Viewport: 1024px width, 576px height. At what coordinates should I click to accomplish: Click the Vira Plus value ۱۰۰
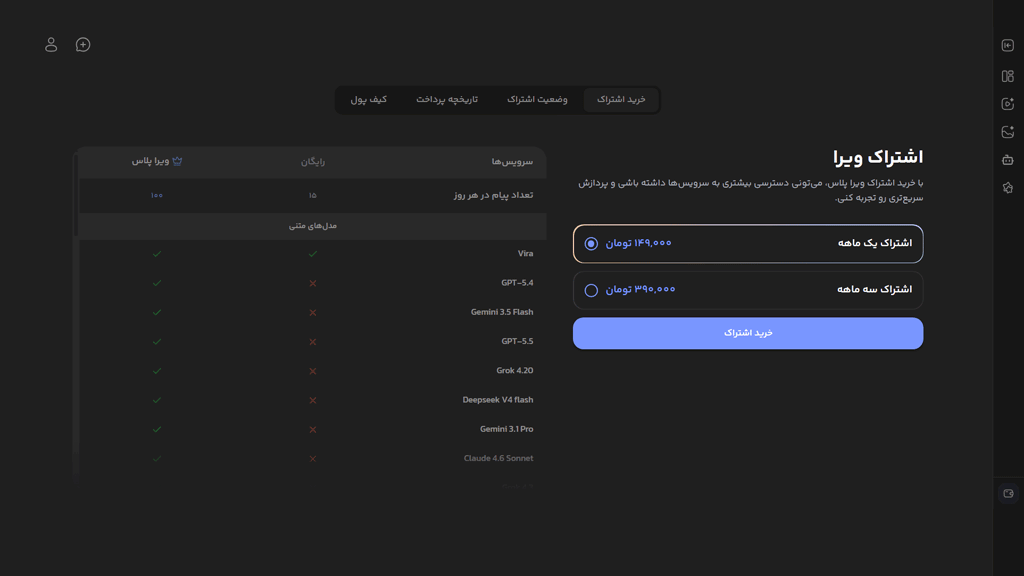[x=157, y=195]
